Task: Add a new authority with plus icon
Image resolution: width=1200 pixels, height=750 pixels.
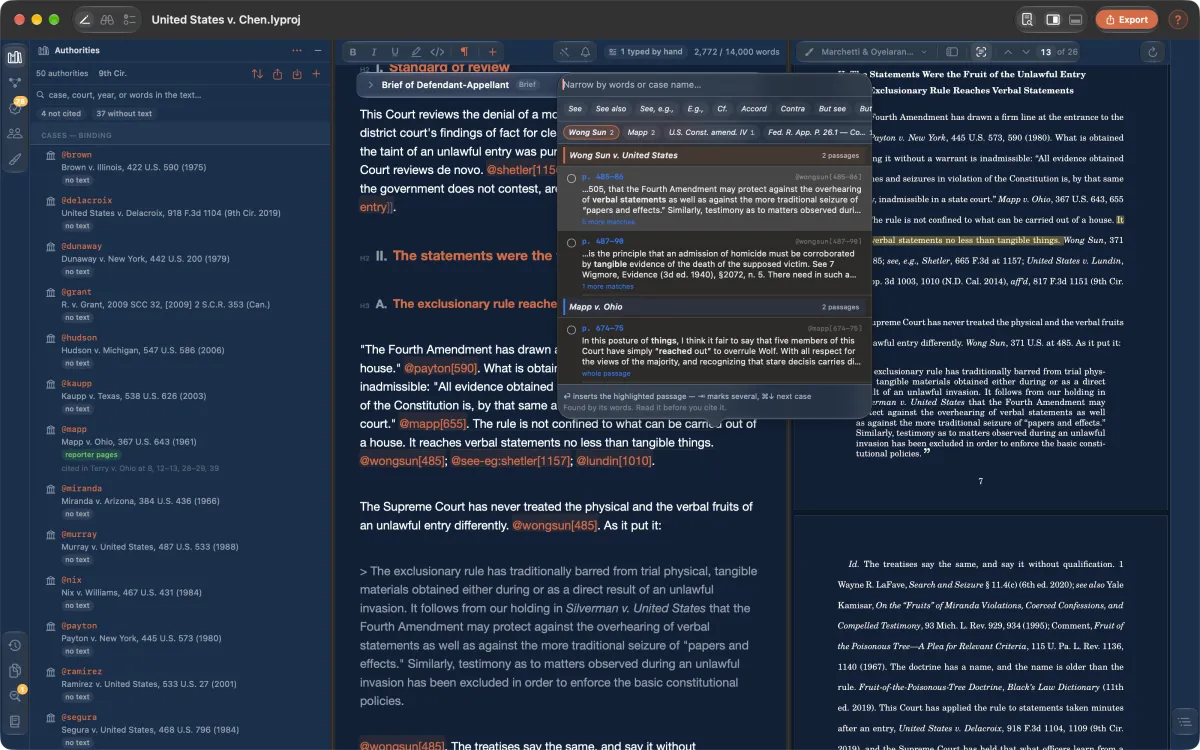Action: click(316, 74)
